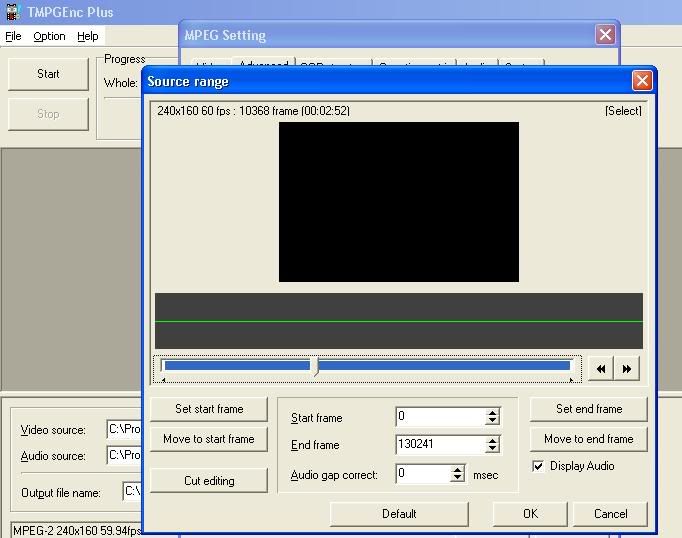Click the blue range bar left of thumb

(x=237, y=365)
